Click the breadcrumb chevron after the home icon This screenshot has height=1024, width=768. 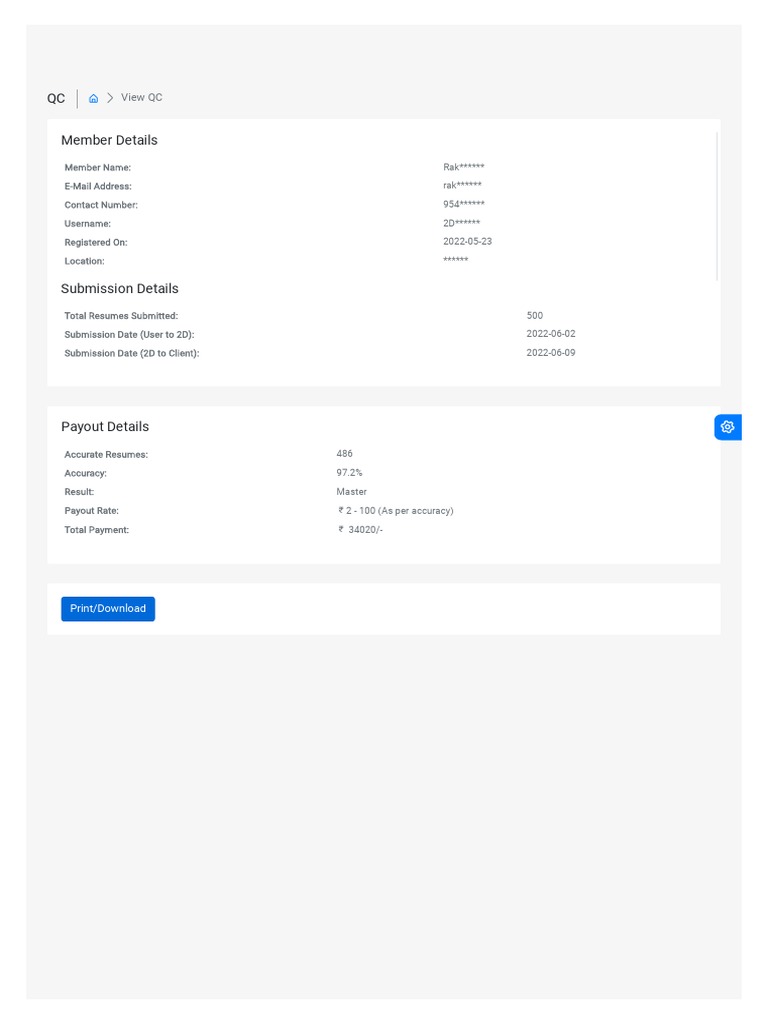[x=110, y=98]
